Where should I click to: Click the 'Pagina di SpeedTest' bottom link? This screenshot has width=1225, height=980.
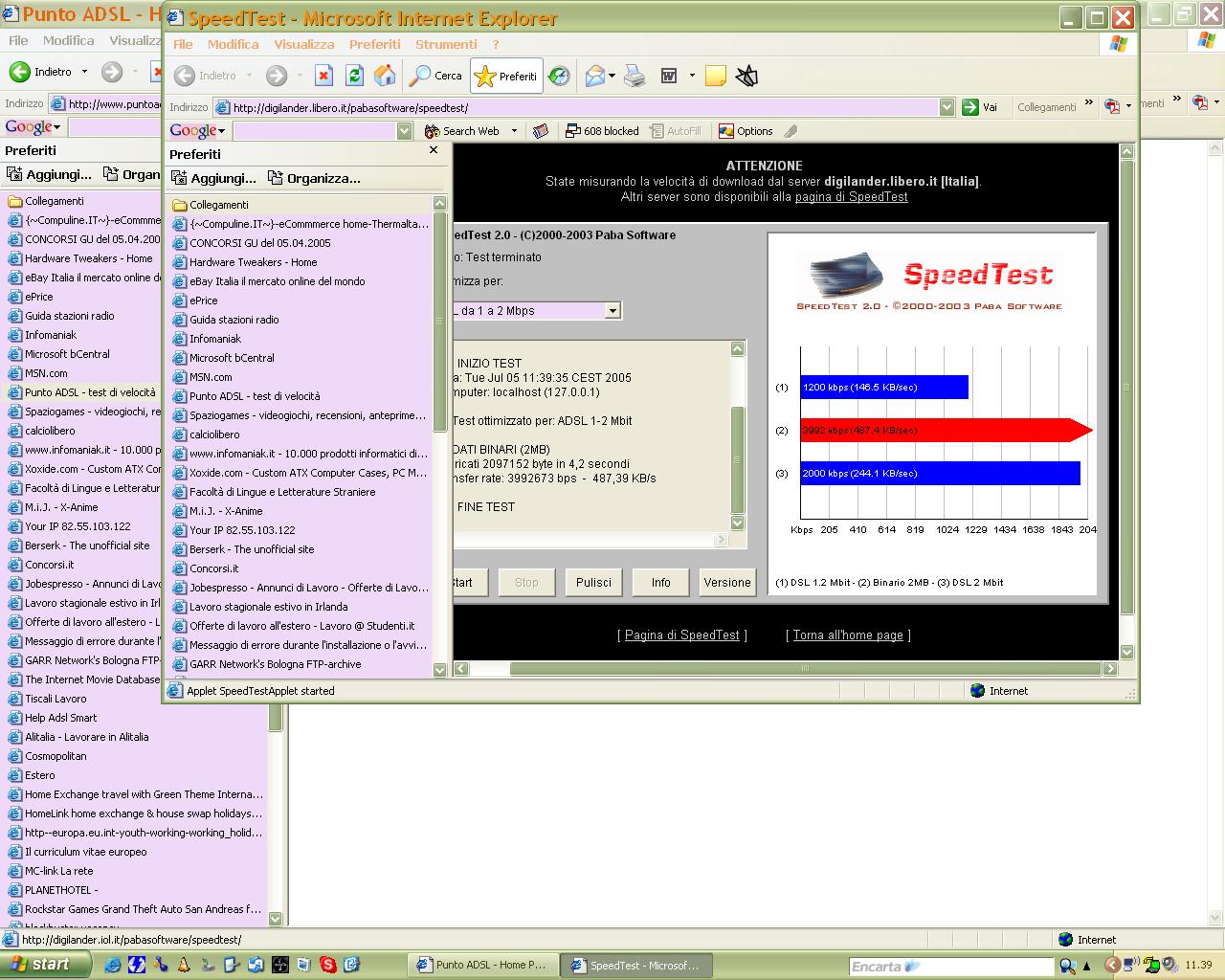pyautogui.click(x=682, y=635)
